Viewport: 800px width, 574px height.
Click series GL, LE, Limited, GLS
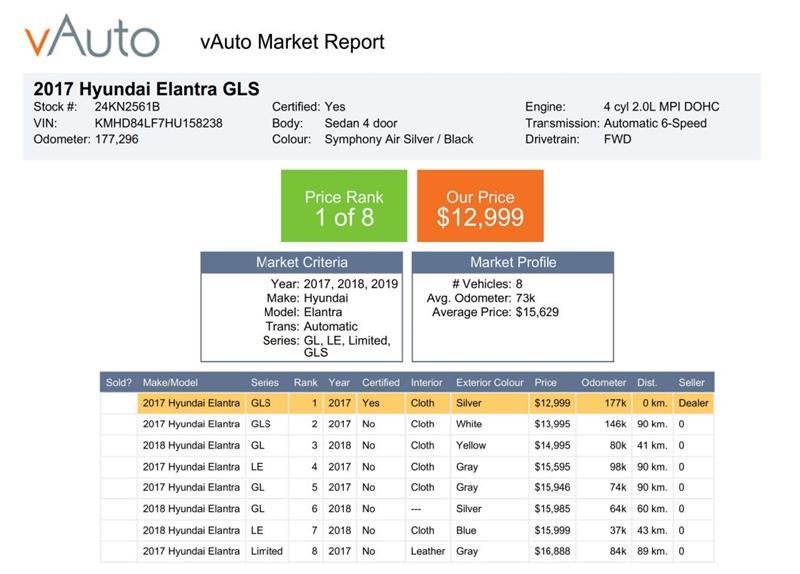(347, 346)
